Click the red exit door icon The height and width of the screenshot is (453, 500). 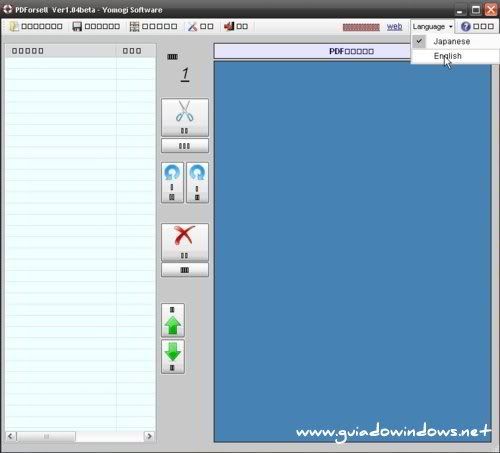[229, 26]
